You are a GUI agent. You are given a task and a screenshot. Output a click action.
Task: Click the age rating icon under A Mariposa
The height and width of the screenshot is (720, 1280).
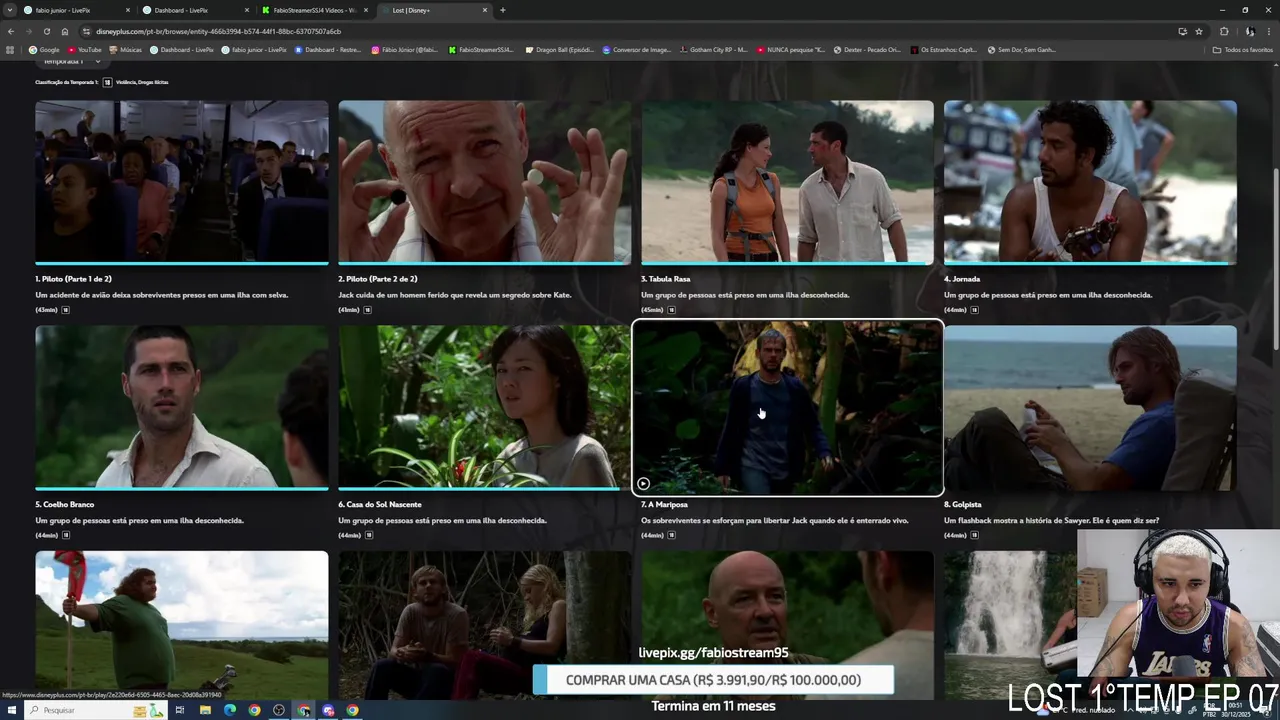[x=672, y=535]
